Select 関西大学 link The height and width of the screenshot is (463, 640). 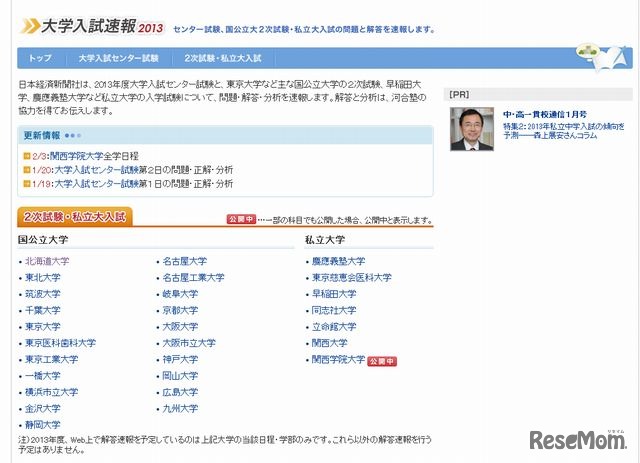point(329,343)
